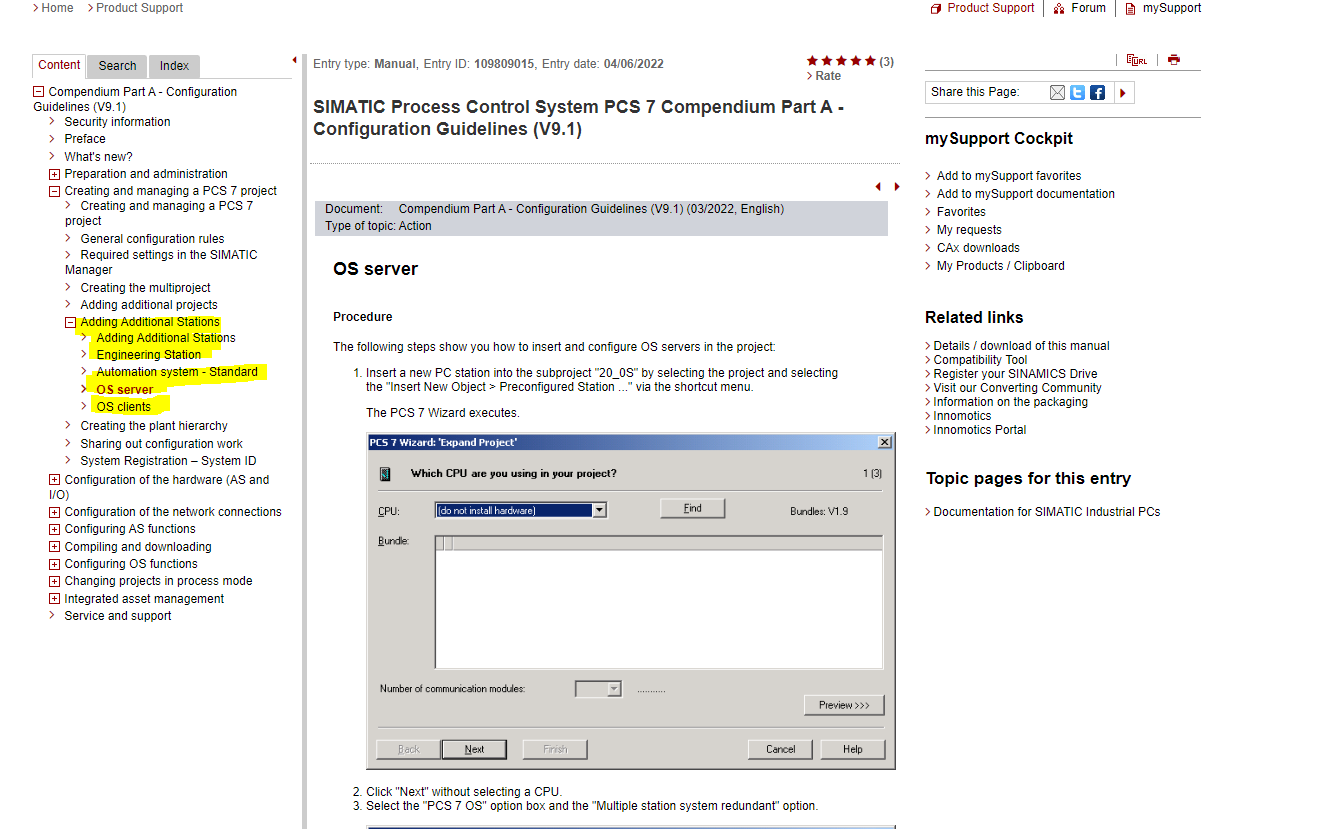Expand Configuration of the network connections node
The height and width of the screenshot is (829, 1340).
(x=55, y=512)
